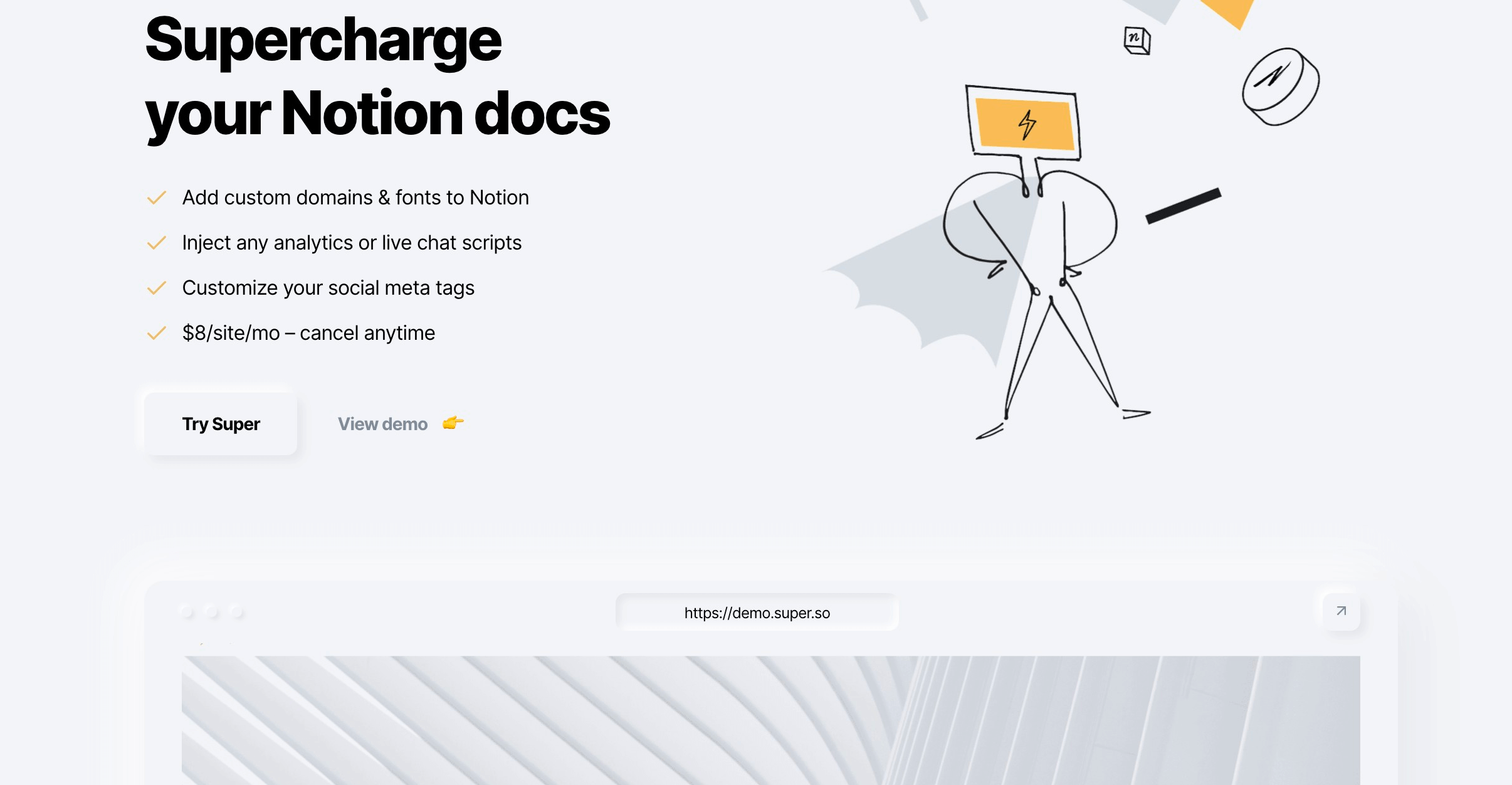This screenshot has height=785, width=1512.
Task: Click the lightning bolt on the yellow screen
Action: [x=1027, y=124]
